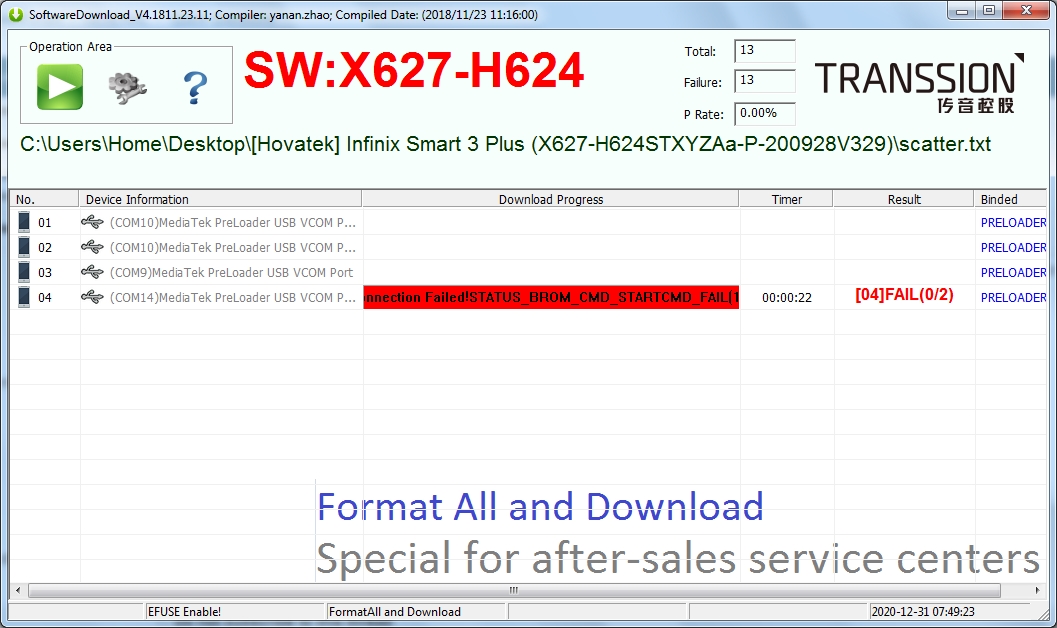Click PRELOADER binding in row 01

[x=1013, y=222]
